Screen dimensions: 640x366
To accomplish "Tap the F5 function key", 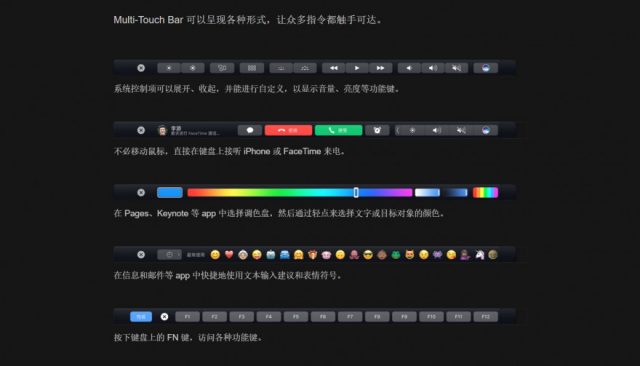I will (296, 317).
